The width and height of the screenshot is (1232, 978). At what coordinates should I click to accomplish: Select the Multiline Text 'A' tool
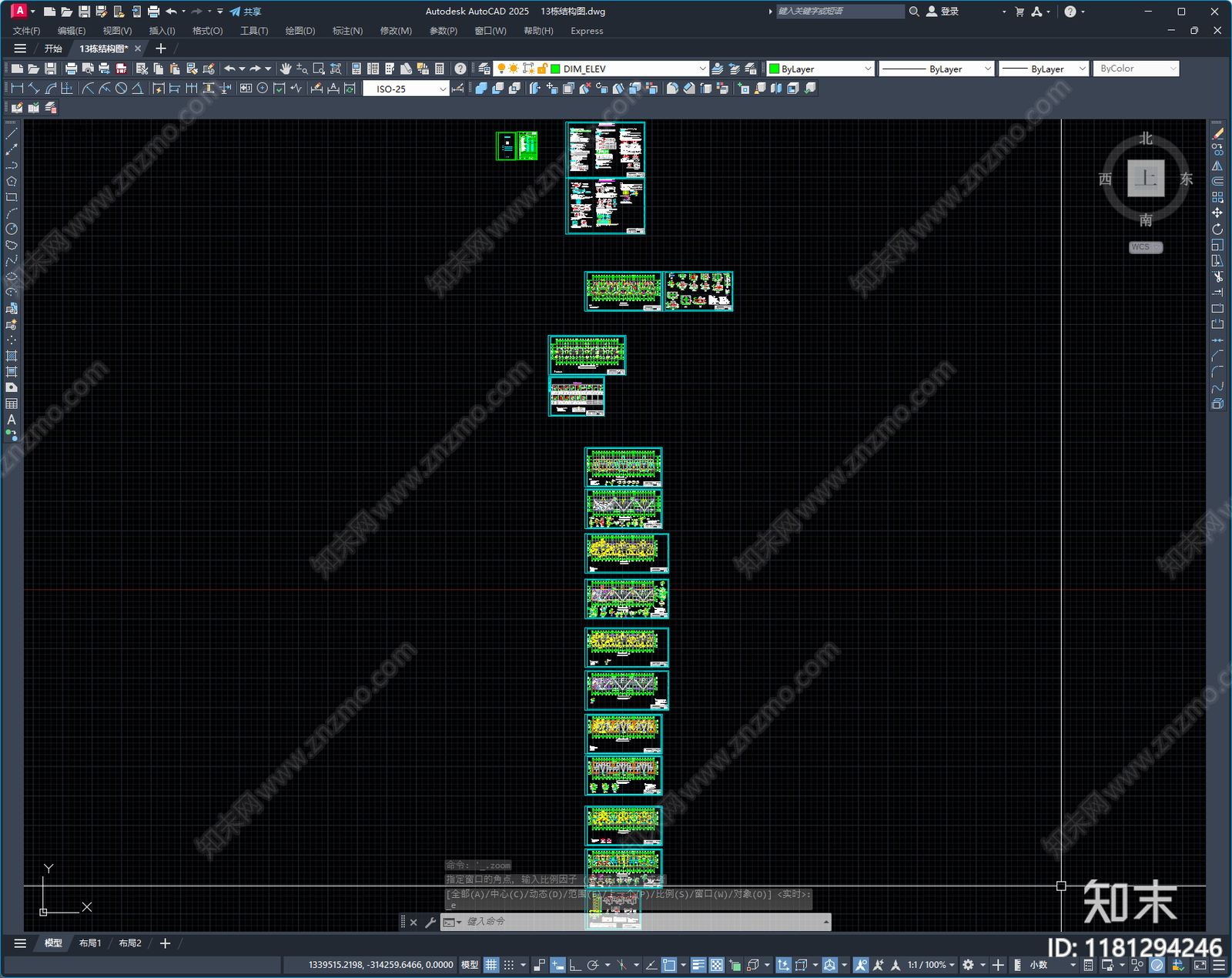pyautogui.click(x=12, y=420)
